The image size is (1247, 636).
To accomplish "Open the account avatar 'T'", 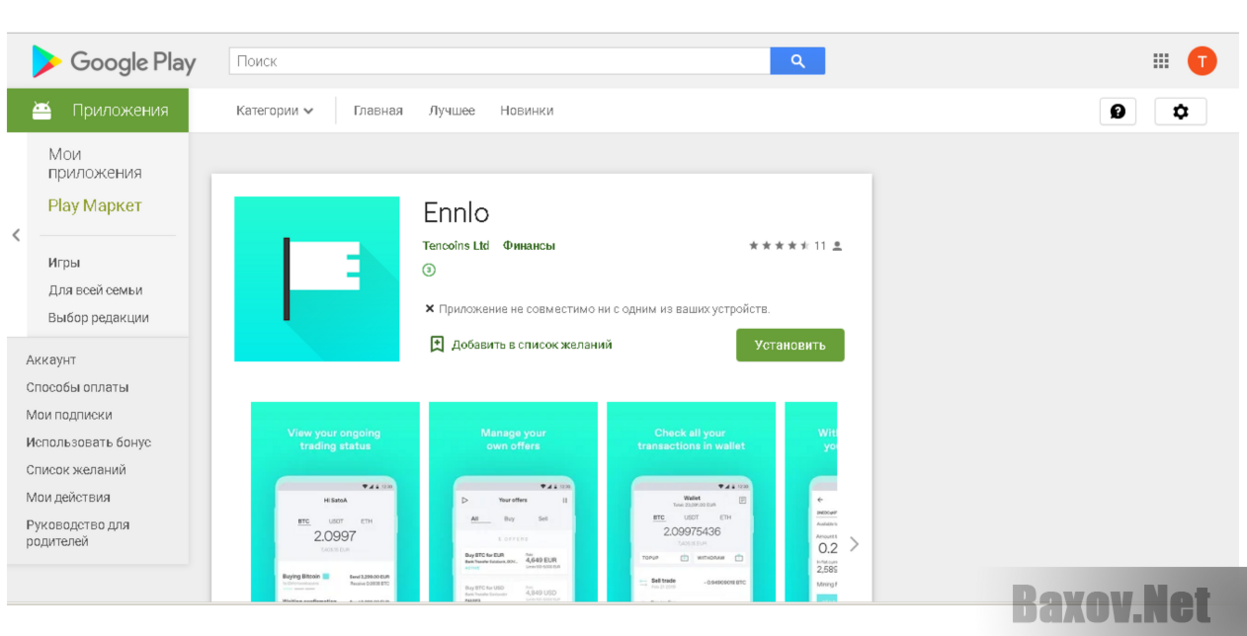I will pyautogui.click(x=1202, y=61).
